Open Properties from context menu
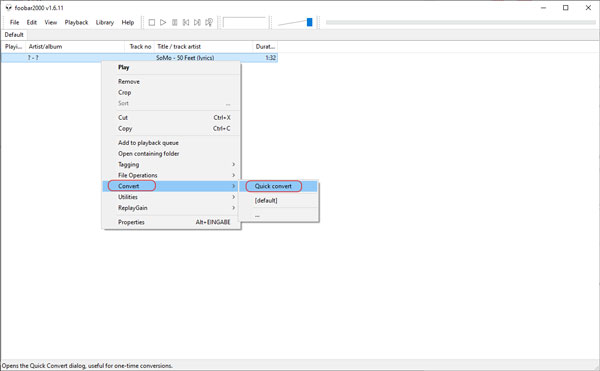The height and width of the screenshot is (371, 600). tap(171, 222)
